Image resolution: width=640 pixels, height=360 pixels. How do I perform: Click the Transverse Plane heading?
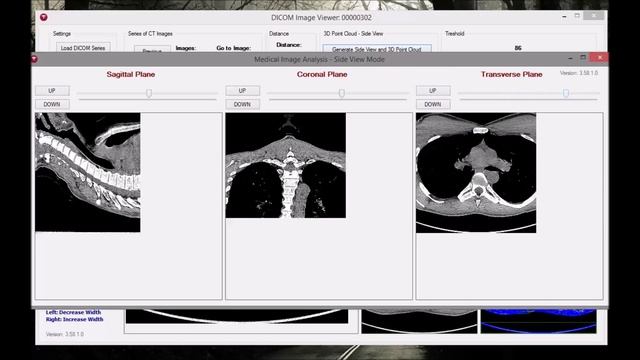coord(511,74)
